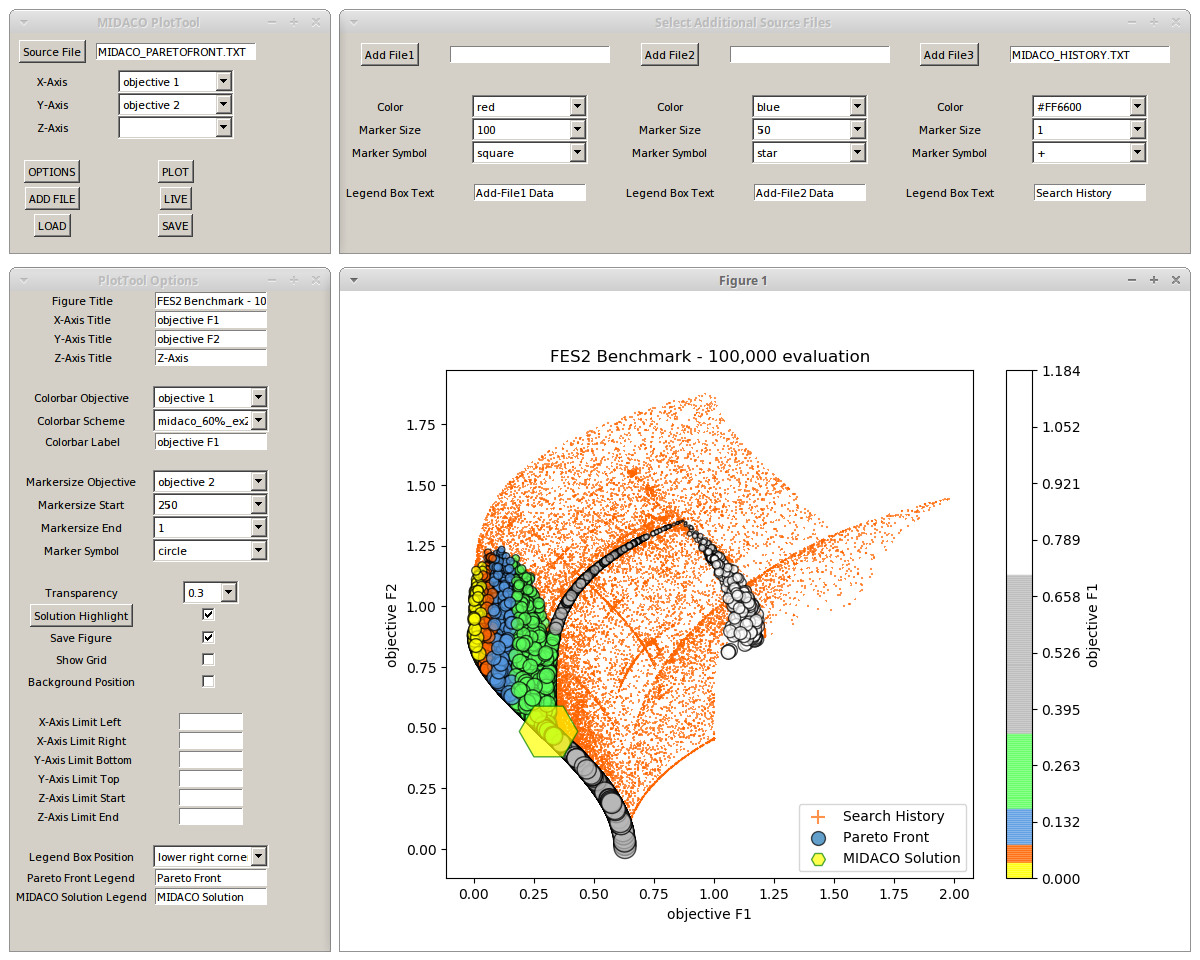The width and height of the screenshot is (1200, 960).
Task: Click the SAVE button
Action: pos(175,226)
